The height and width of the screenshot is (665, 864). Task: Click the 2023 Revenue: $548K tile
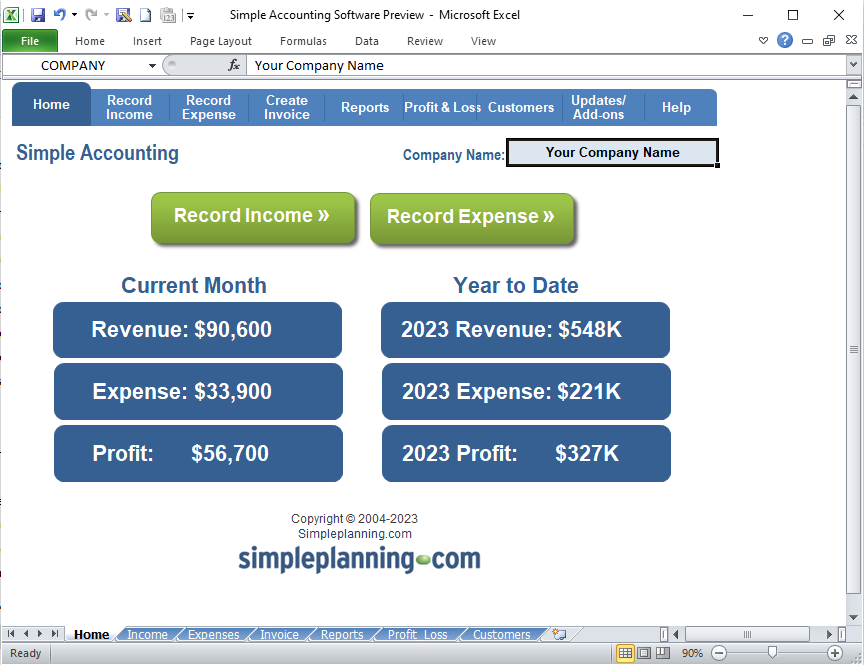click(525, 329)
